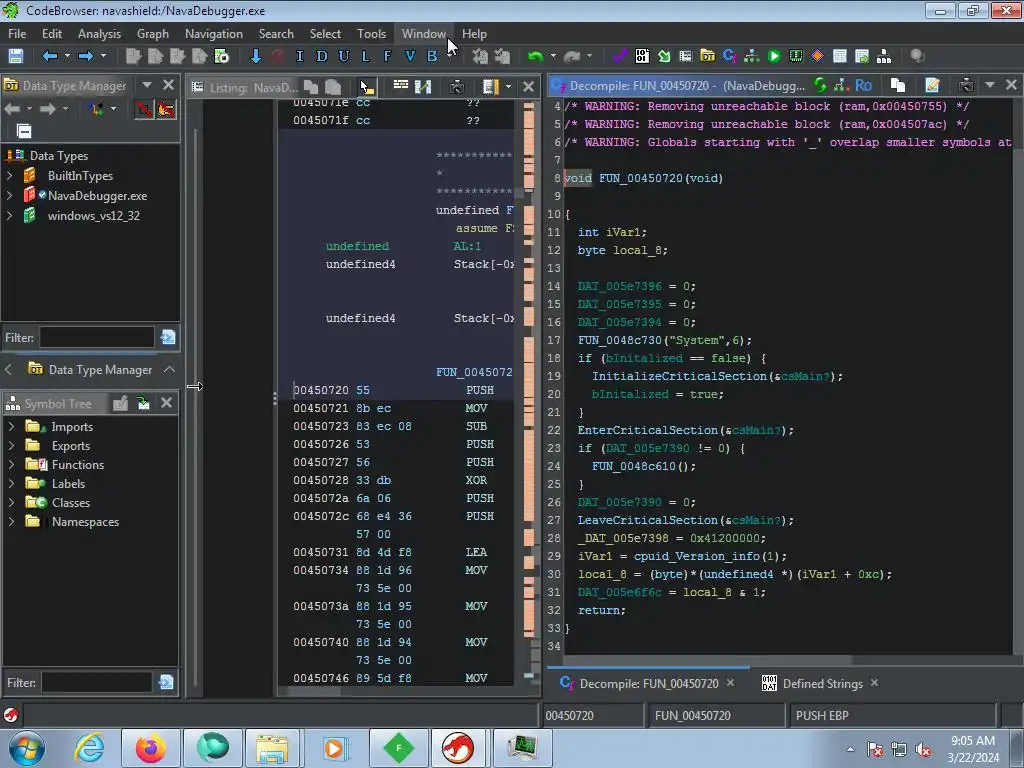
Task: Click the 'D' next-data navigation icon
Action: (x=322, y=56)
